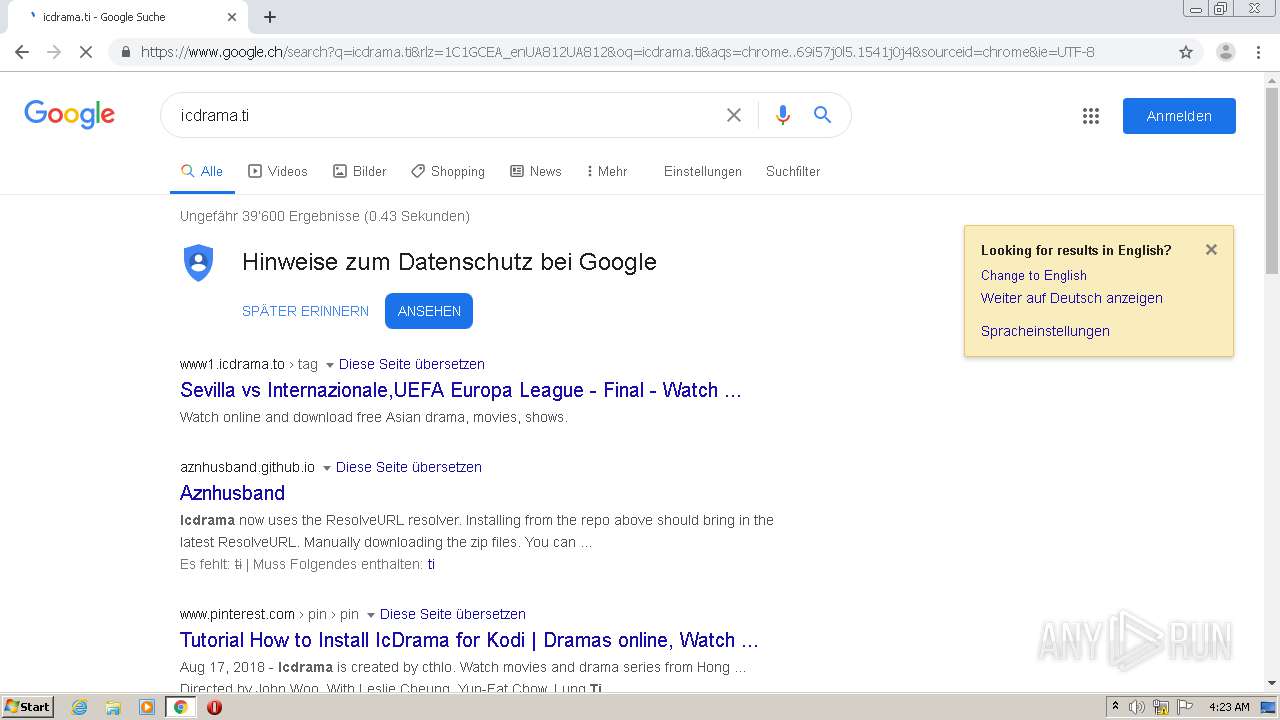Translate the www1.icdrama.to result page
The image size is (1280, 720).
(x=412, y=364)
